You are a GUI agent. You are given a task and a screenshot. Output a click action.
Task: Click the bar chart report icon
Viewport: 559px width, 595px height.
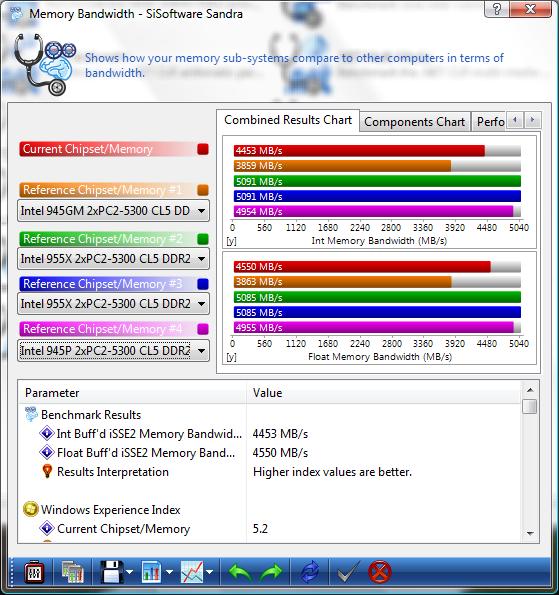[x=152, y=572]
